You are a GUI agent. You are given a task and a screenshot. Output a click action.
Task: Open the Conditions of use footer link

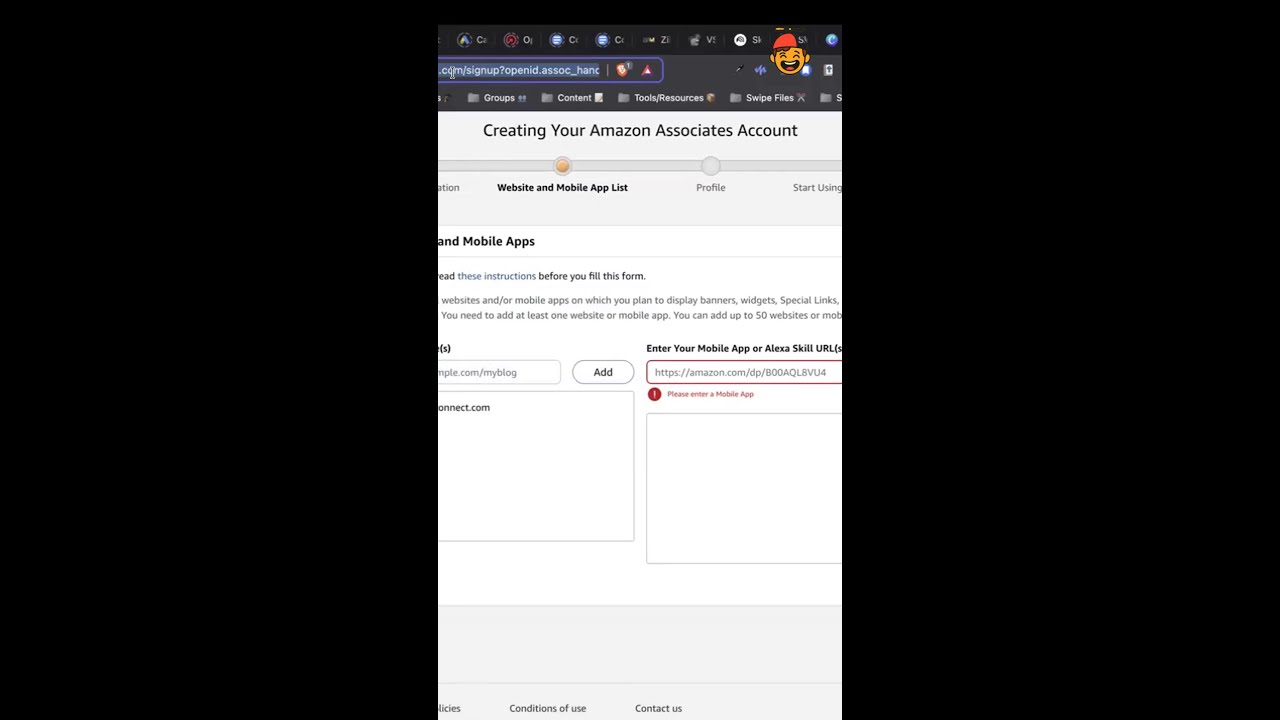tap(547, 708)
